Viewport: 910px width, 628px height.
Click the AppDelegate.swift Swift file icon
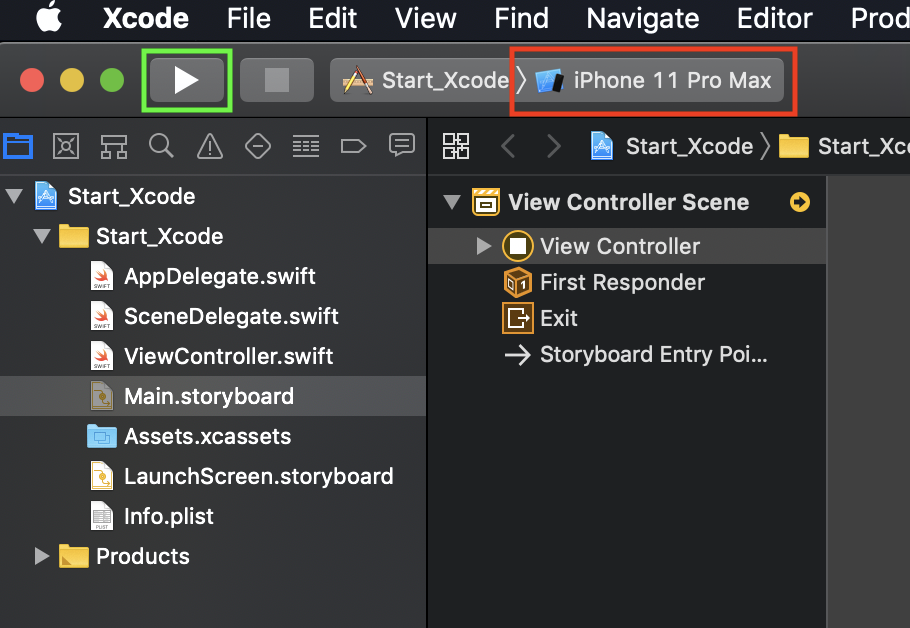102,276
